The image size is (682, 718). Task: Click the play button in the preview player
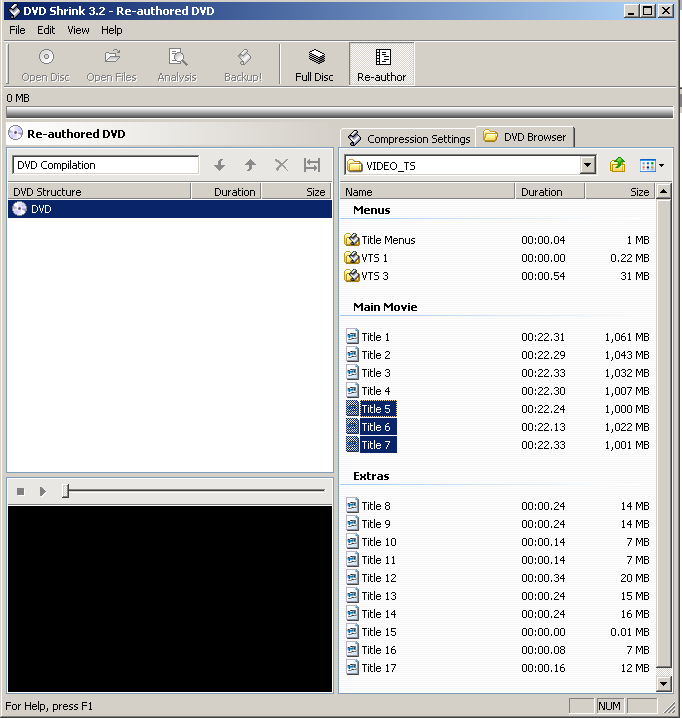pos(43,491)
